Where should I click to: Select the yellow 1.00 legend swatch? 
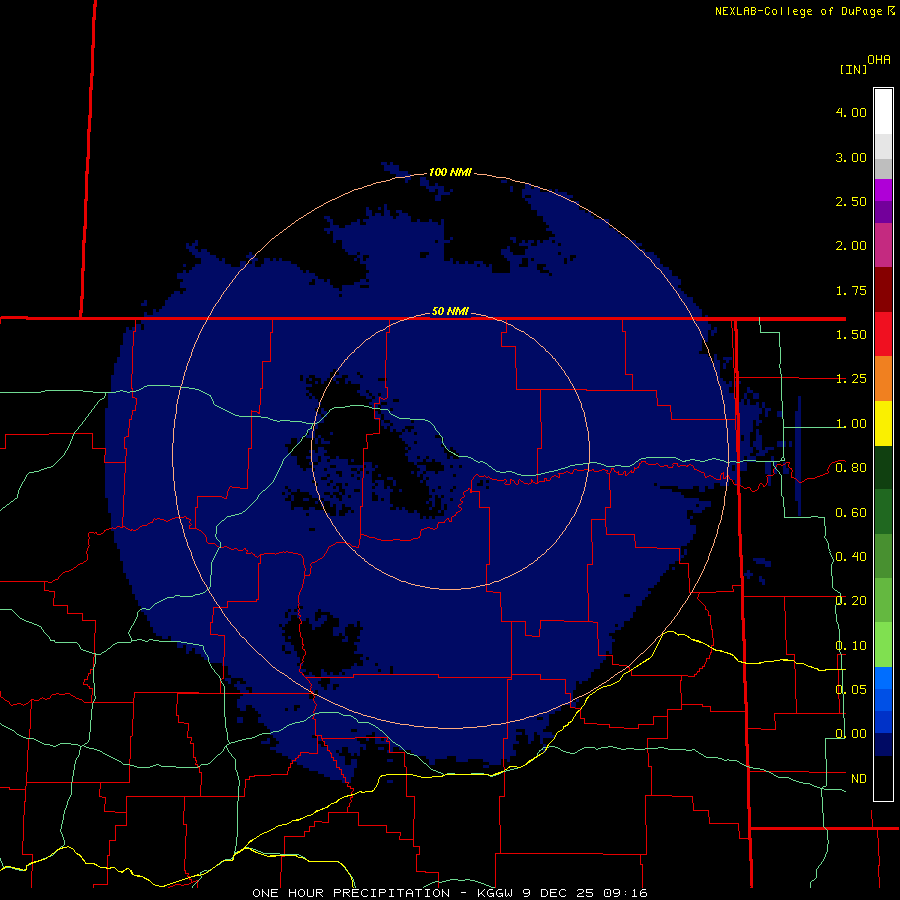coord(883,423)
